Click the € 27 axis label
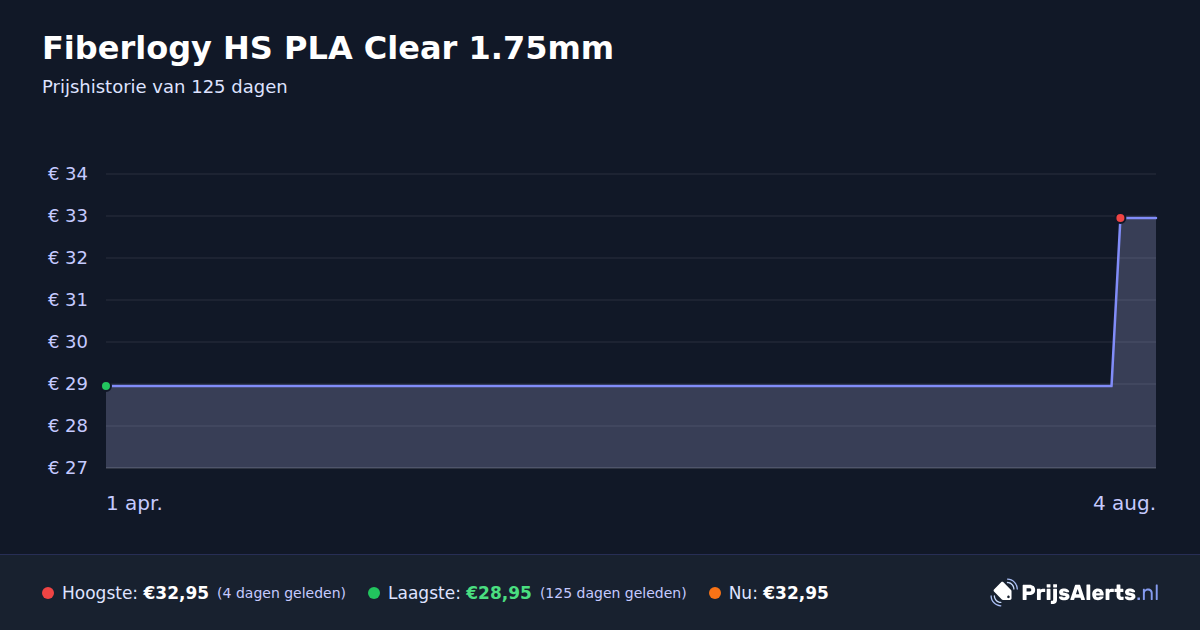Viewport: 1200px width, 630px height. click(68, 468)
